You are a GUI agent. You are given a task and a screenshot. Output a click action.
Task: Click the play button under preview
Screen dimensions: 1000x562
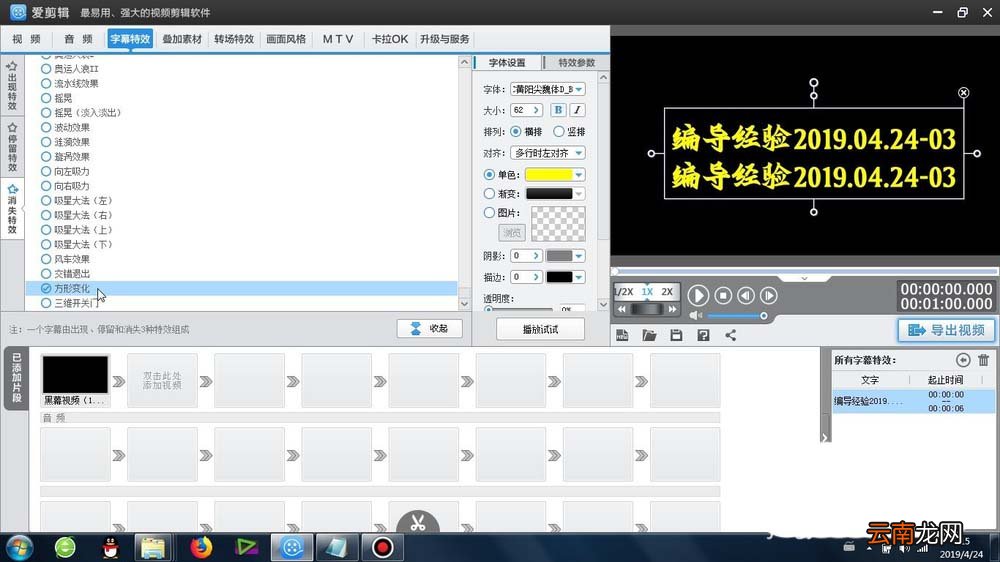tap(698, 295)
